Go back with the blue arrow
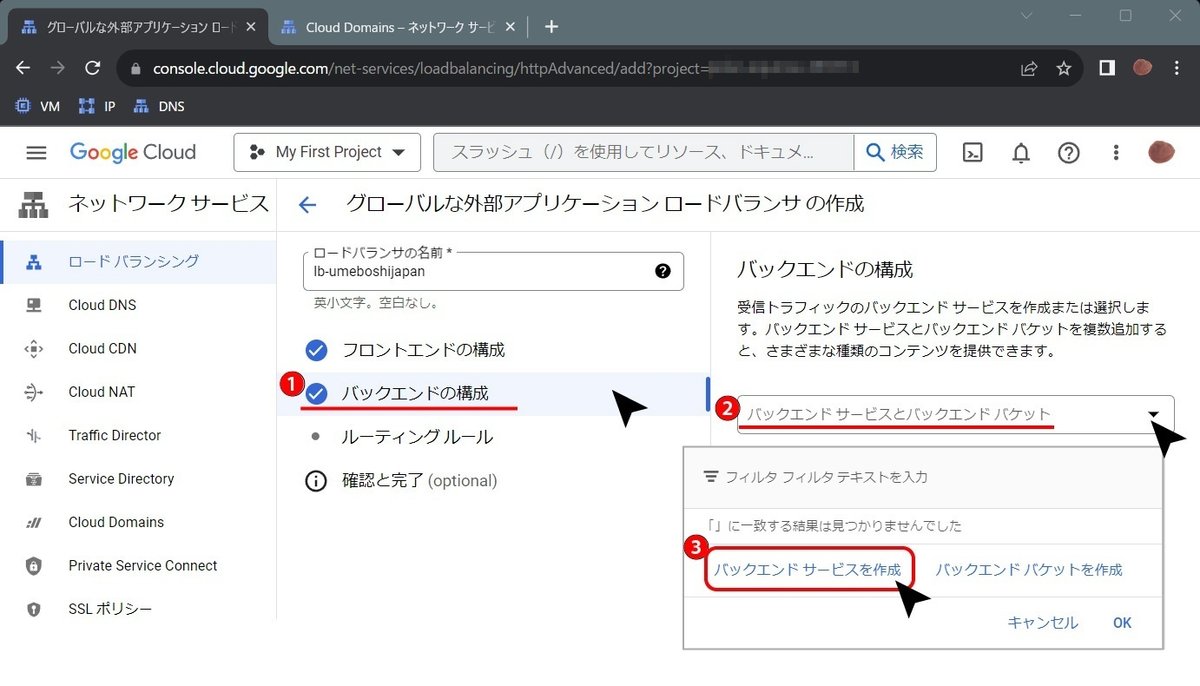This screenshot has width=1200, height=686. 307,205
